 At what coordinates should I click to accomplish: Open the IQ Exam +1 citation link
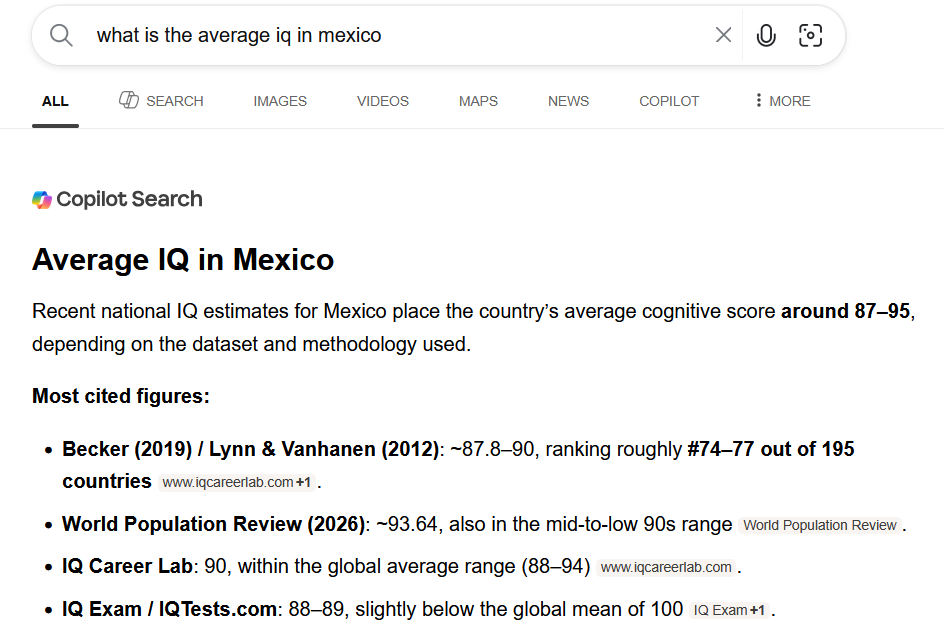click(729, 610)
